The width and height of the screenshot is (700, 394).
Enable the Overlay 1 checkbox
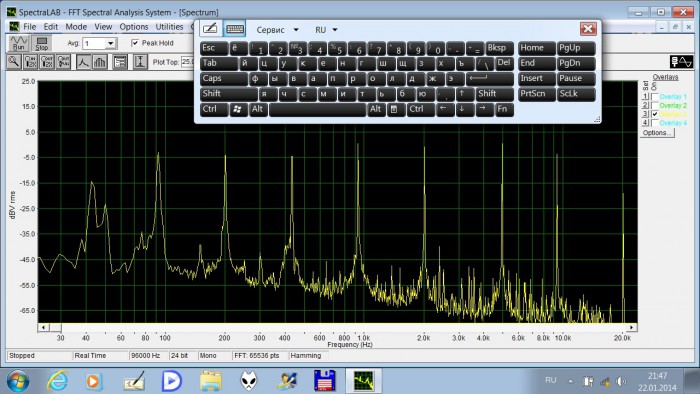coord(655,97)
